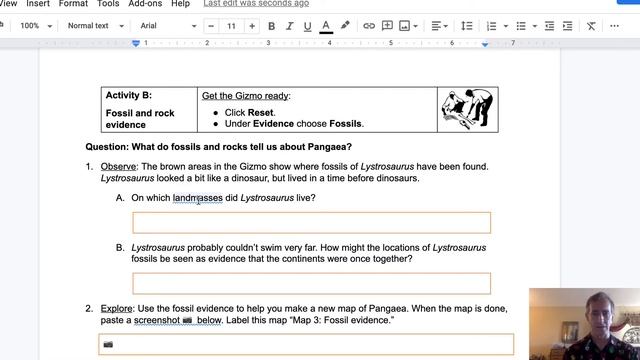Insert a link with chain icon
Image resolution: width=640 pixels, height=360 pixels.
(369, 26)
